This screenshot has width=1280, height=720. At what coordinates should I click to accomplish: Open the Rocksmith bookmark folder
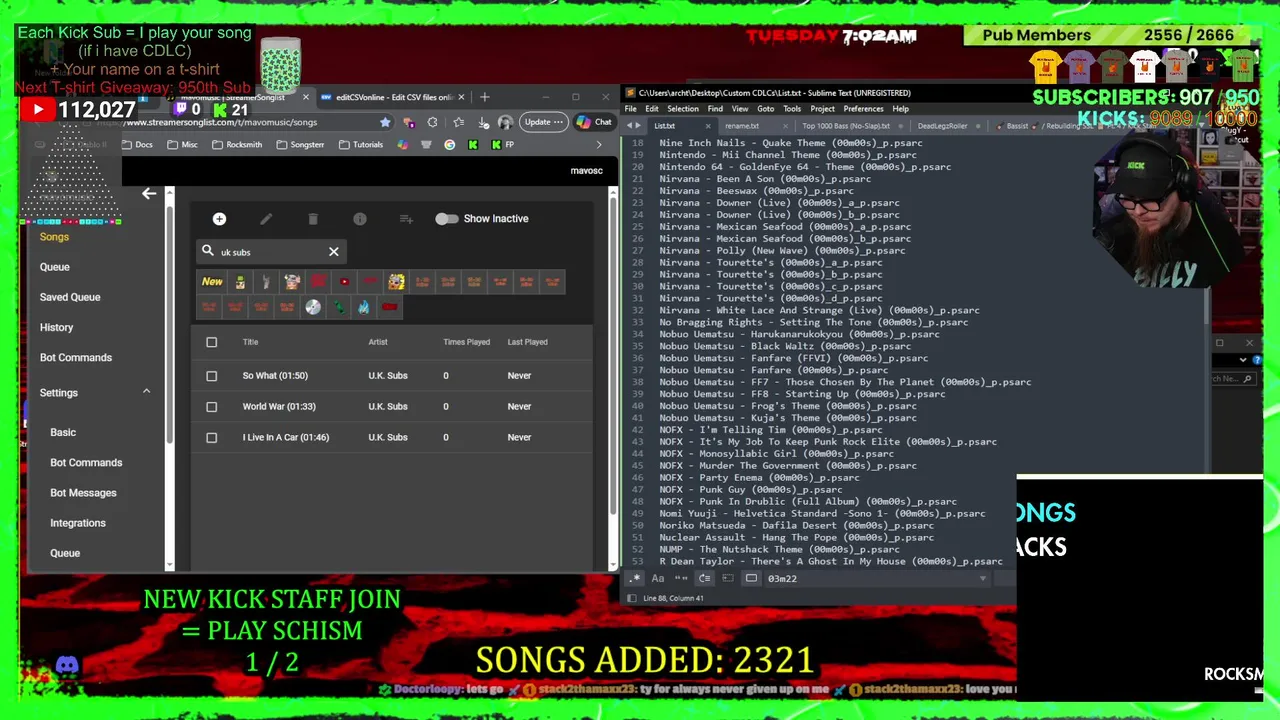pyautogui.click(x=236, y=145)
